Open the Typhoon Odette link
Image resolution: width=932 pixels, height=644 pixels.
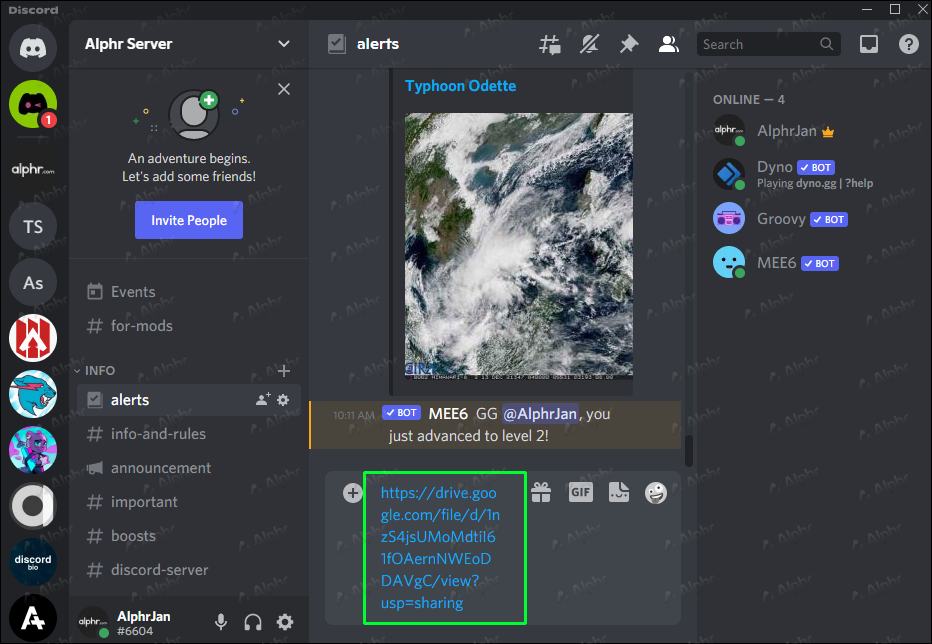(460, 86)
